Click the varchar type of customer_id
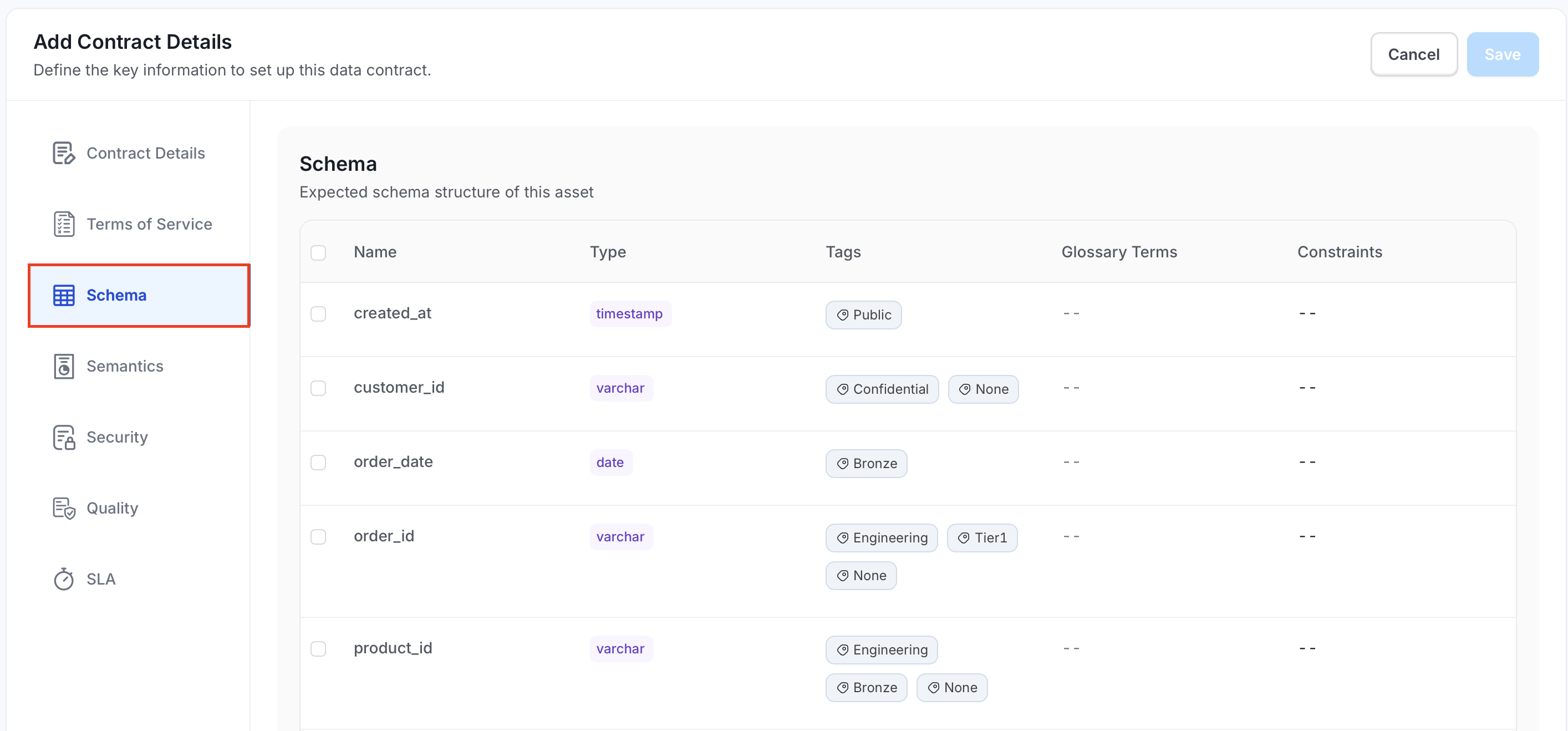The image size is (1568, 731). (x=620, y=388)
